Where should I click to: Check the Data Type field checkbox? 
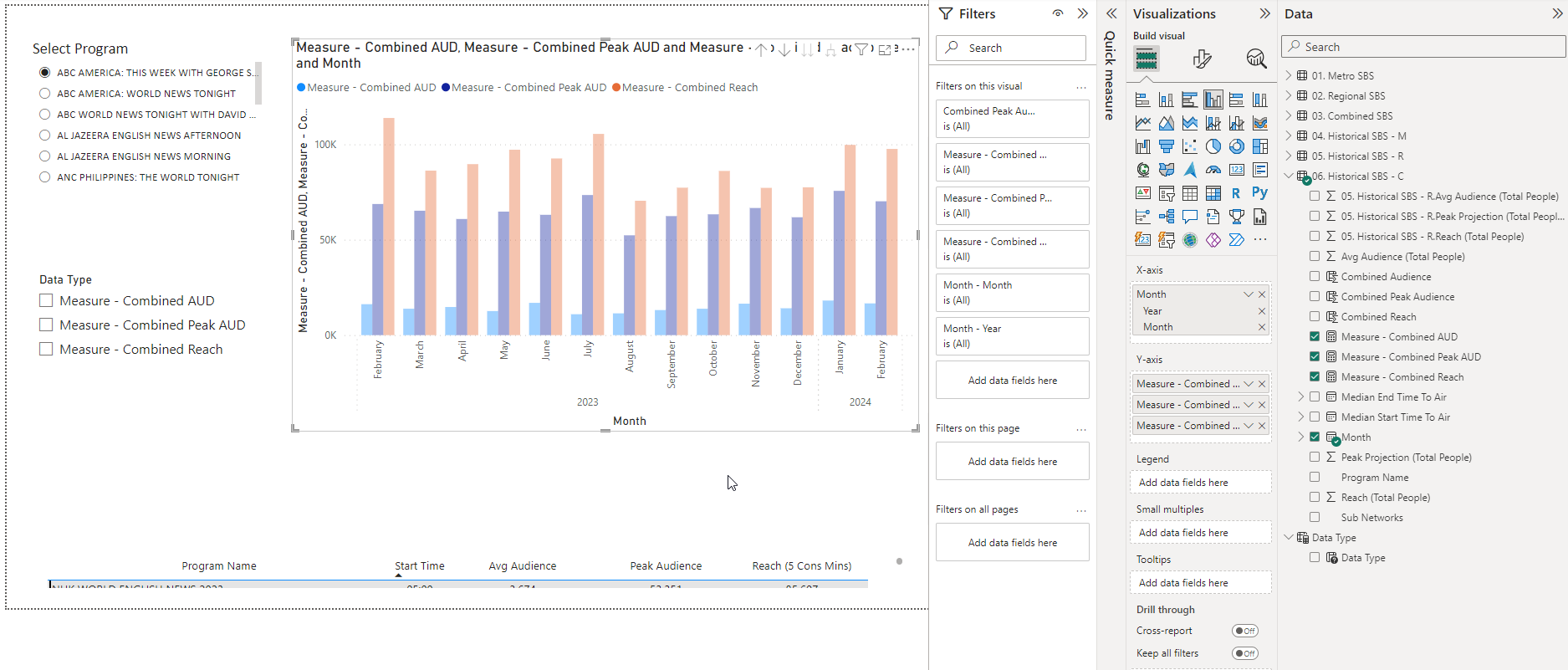[x=1315, y=558]
